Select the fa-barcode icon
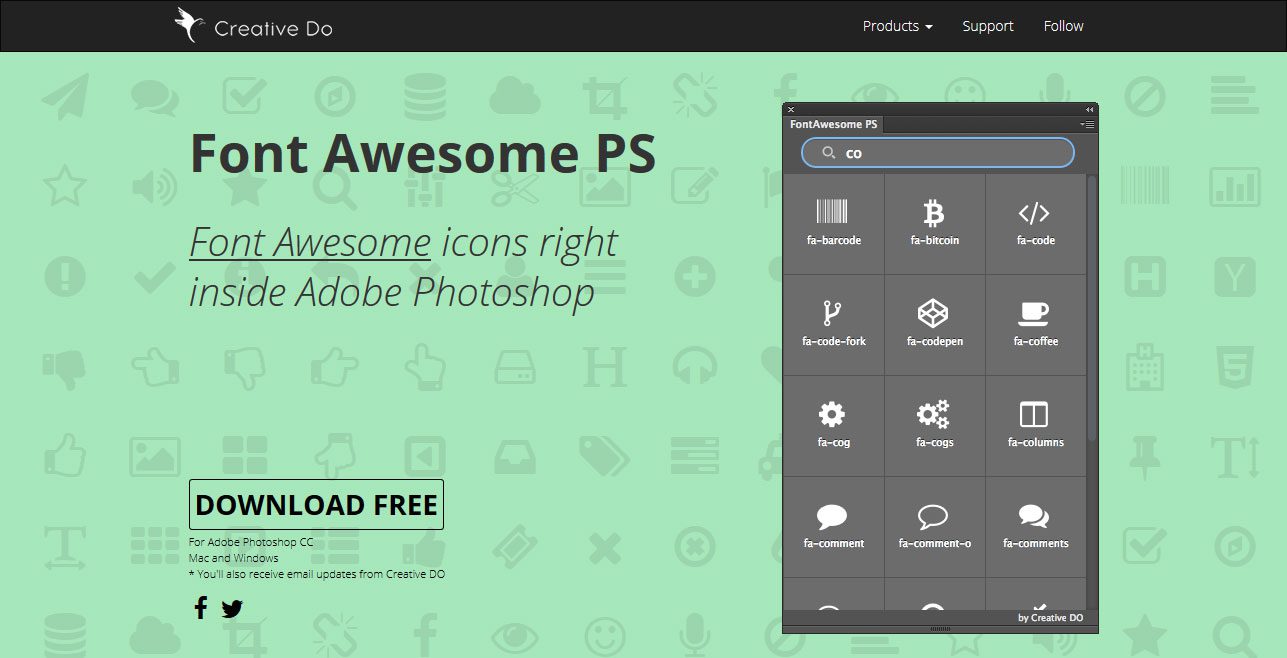The height and width of the screenshot is (658, 1287). point(833,220)
